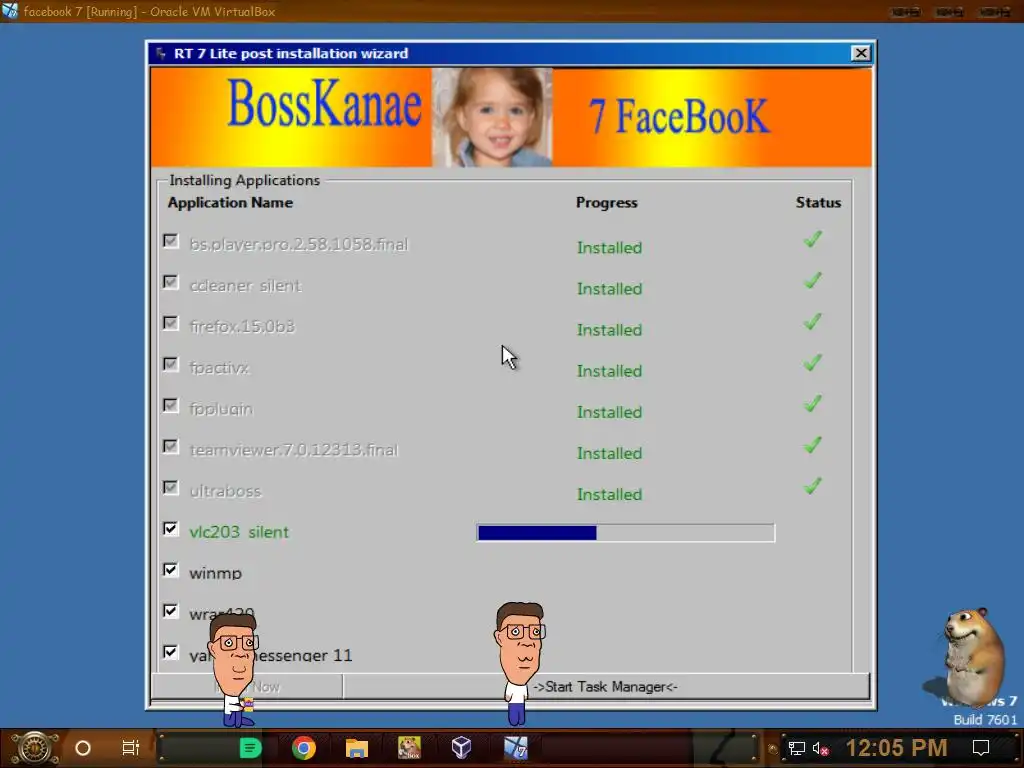Toggle the ccleaner silent checkbox

(x=170, y=282)
